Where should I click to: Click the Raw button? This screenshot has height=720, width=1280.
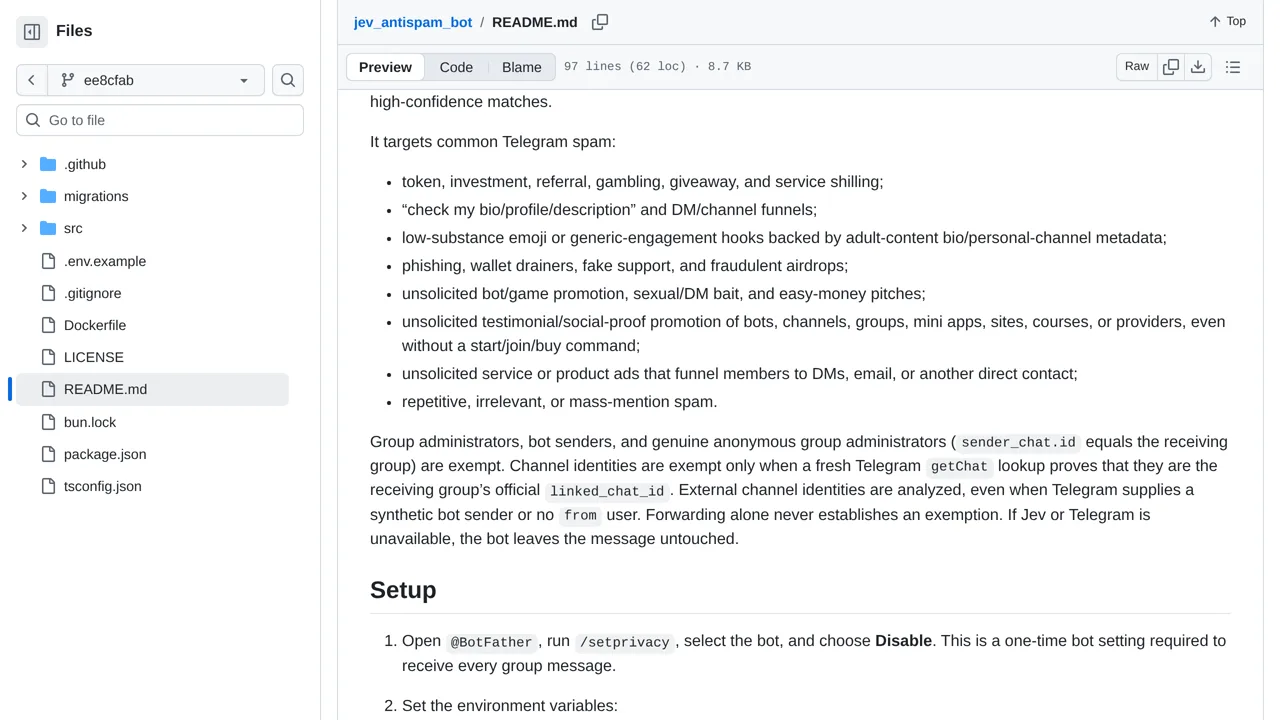(x=1137, y=67)
